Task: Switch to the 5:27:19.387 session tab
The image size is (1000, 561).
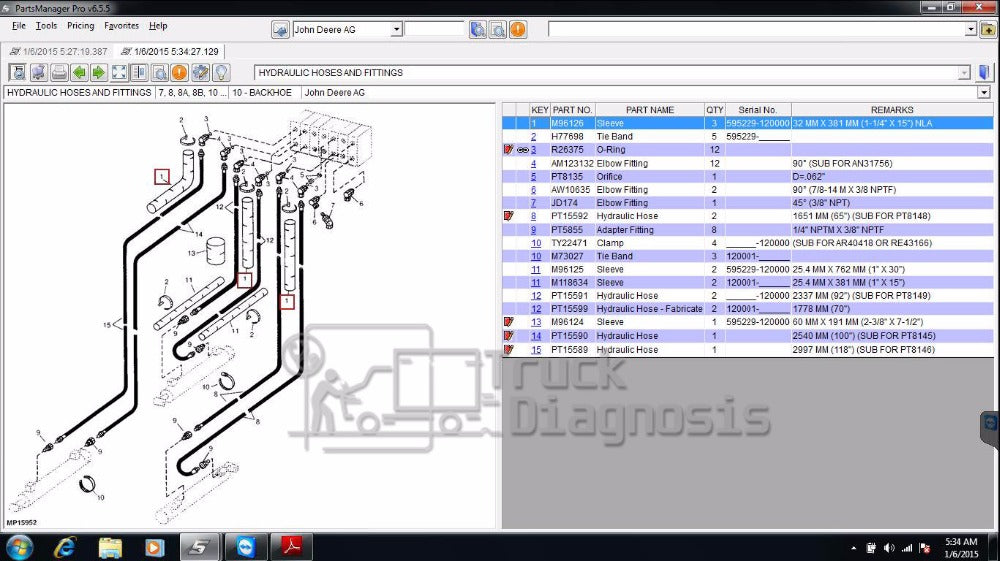Action: click(x=56, y=50)
